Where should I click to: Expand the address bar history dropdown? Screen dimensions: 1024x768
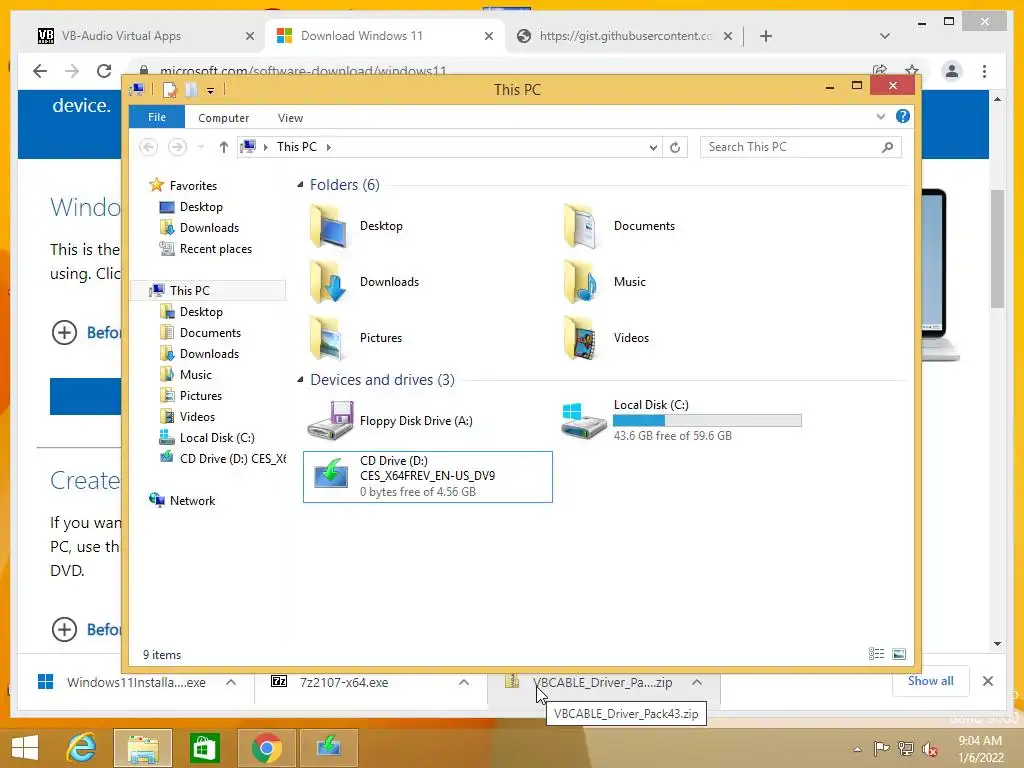coord(652,148)
